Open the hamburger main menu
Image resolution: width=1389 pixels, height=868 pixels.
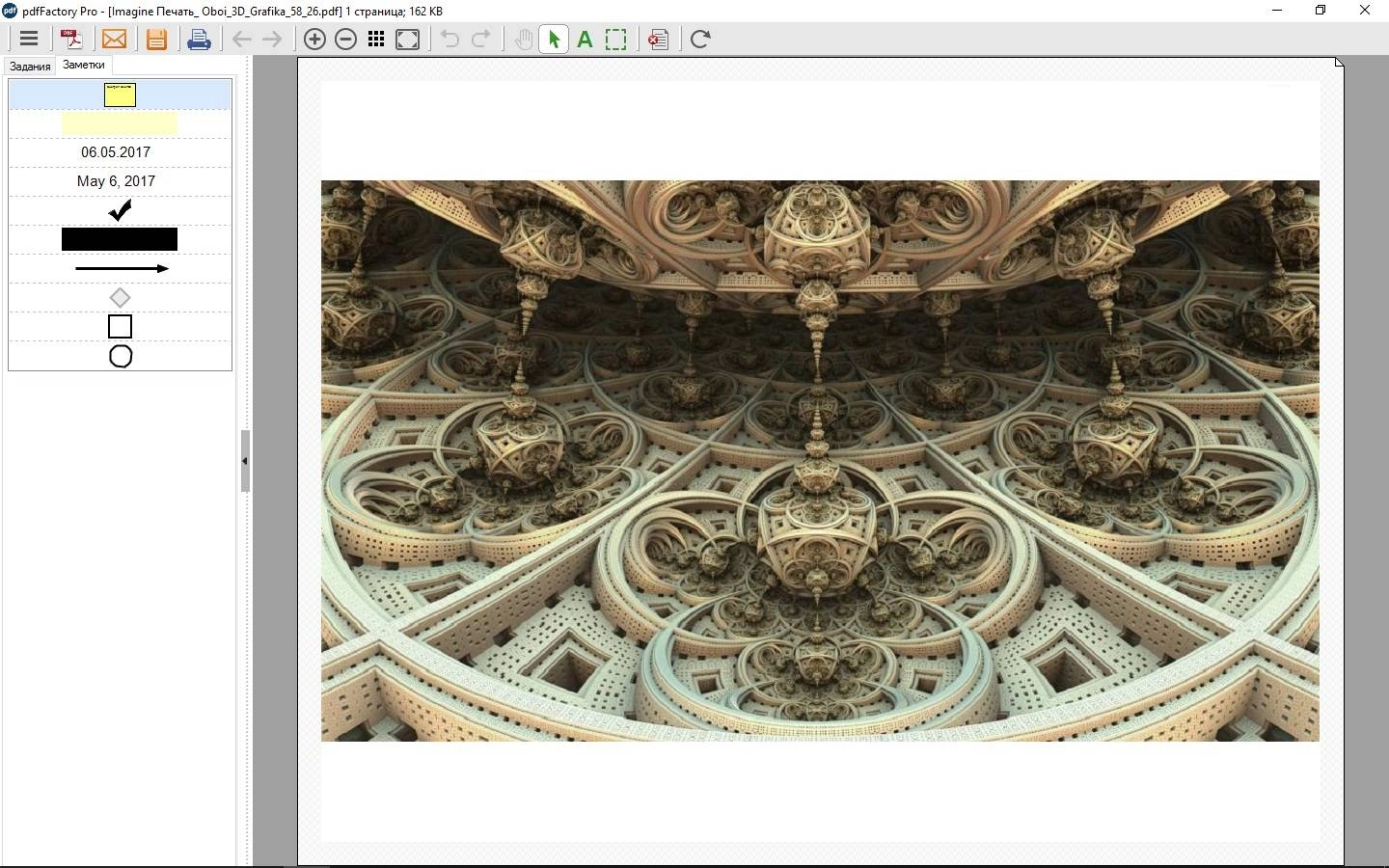click(x=29, y=40)
